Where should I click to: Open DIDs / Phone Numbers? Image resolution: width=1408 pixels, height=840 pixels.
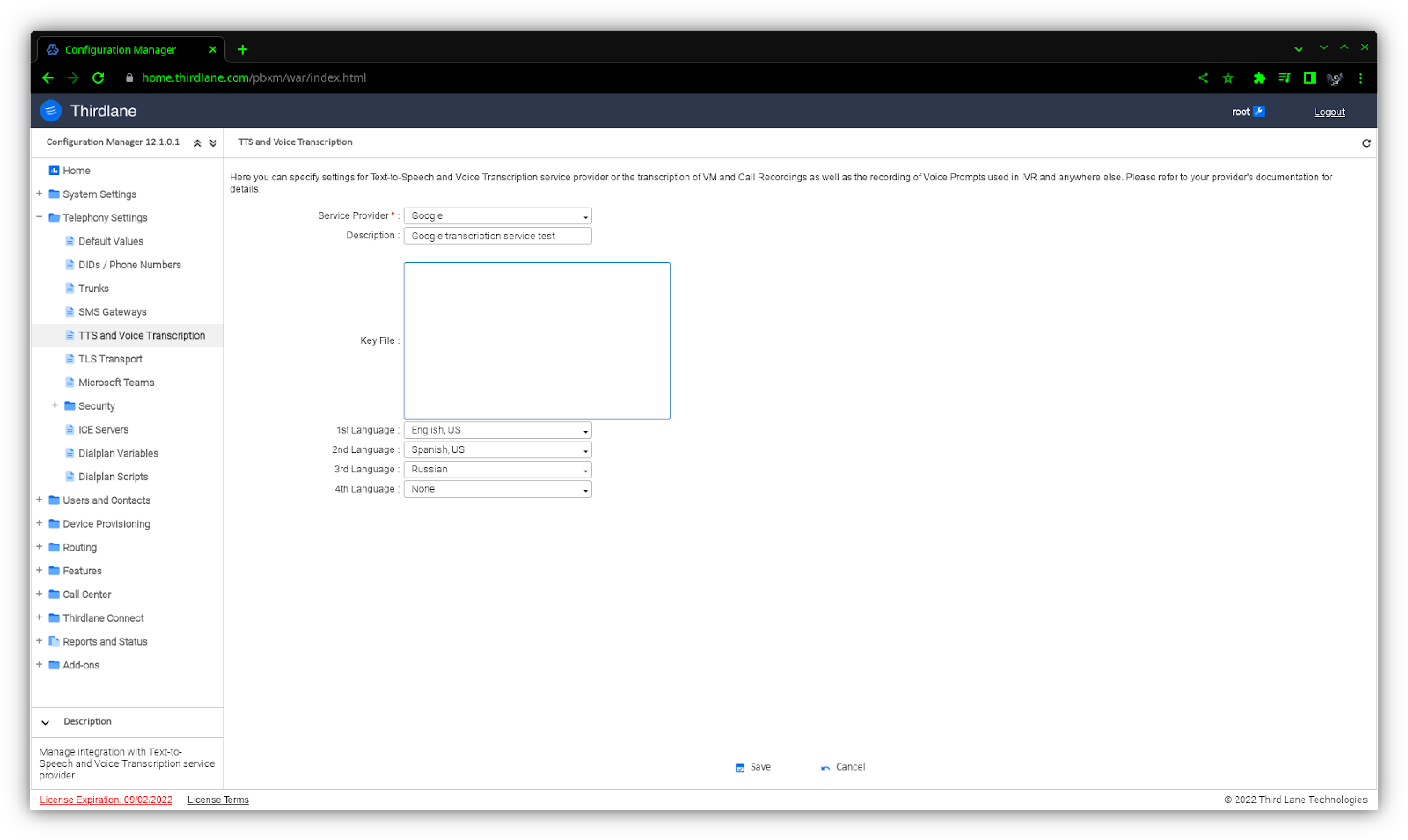[x=129, y=265]
